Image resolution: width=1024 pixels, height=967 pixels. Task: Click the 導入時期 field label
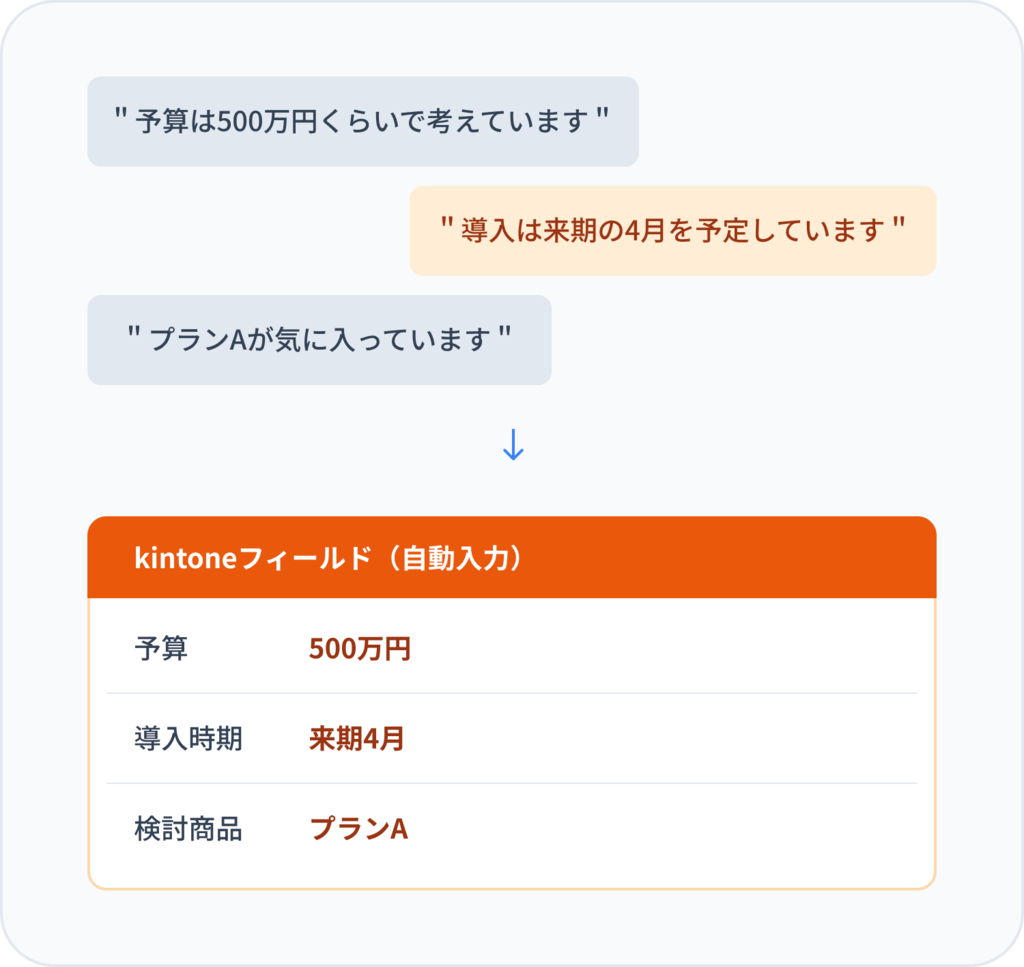click(188, 739)
